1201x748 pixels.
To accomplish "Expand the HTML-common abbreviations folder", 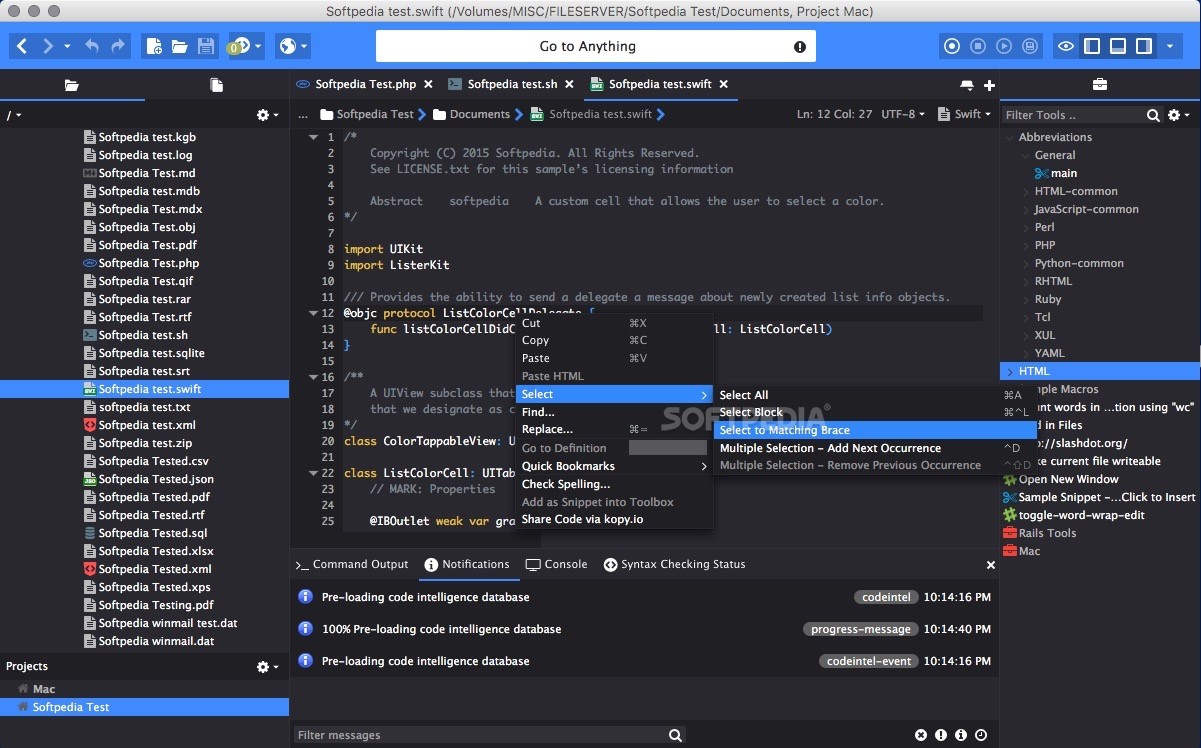I will tap(1026, 191).
